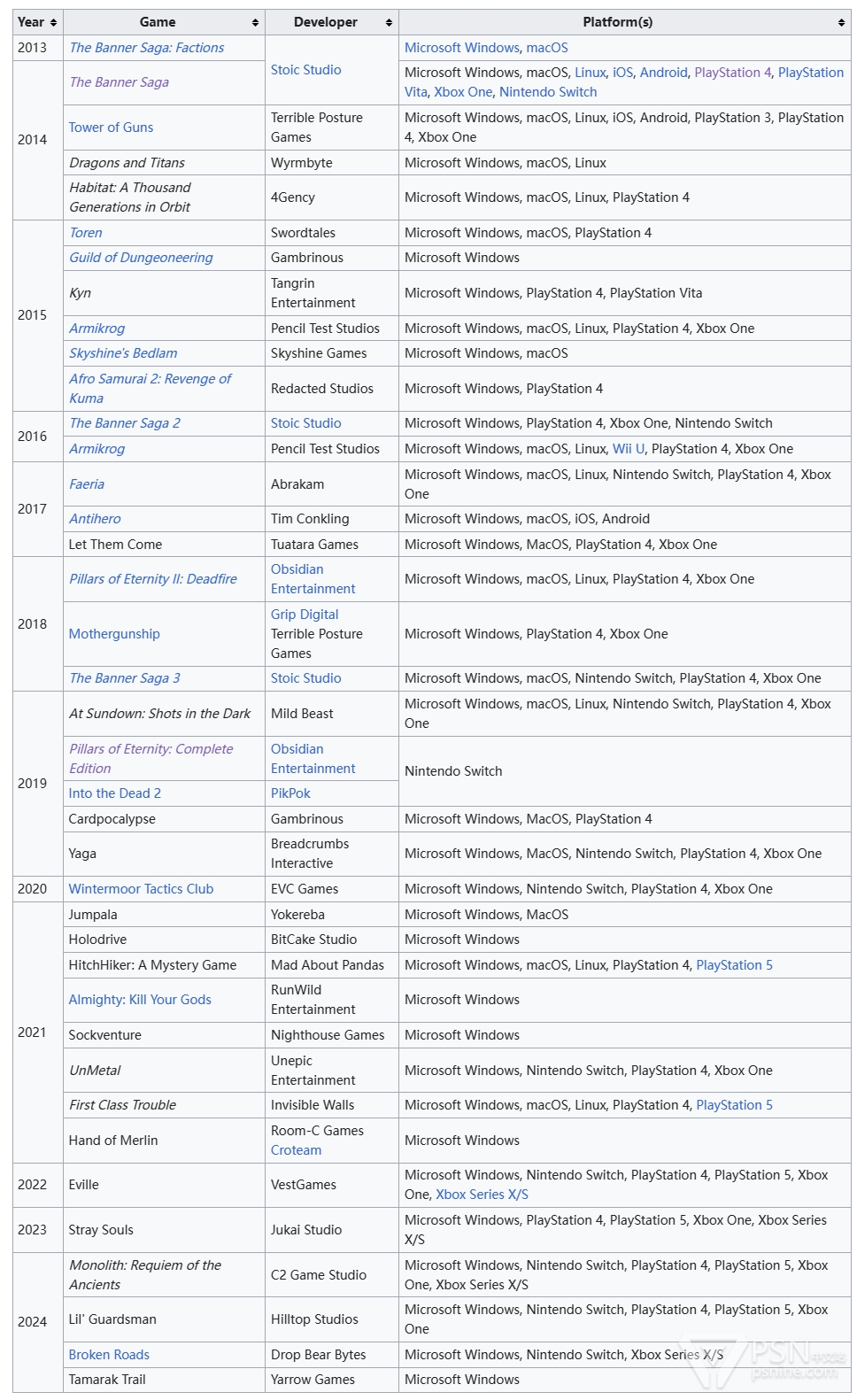This screenshot has height=1400, width=857.
Task: Open The Banner Saga 3 link
Action: 125,678
